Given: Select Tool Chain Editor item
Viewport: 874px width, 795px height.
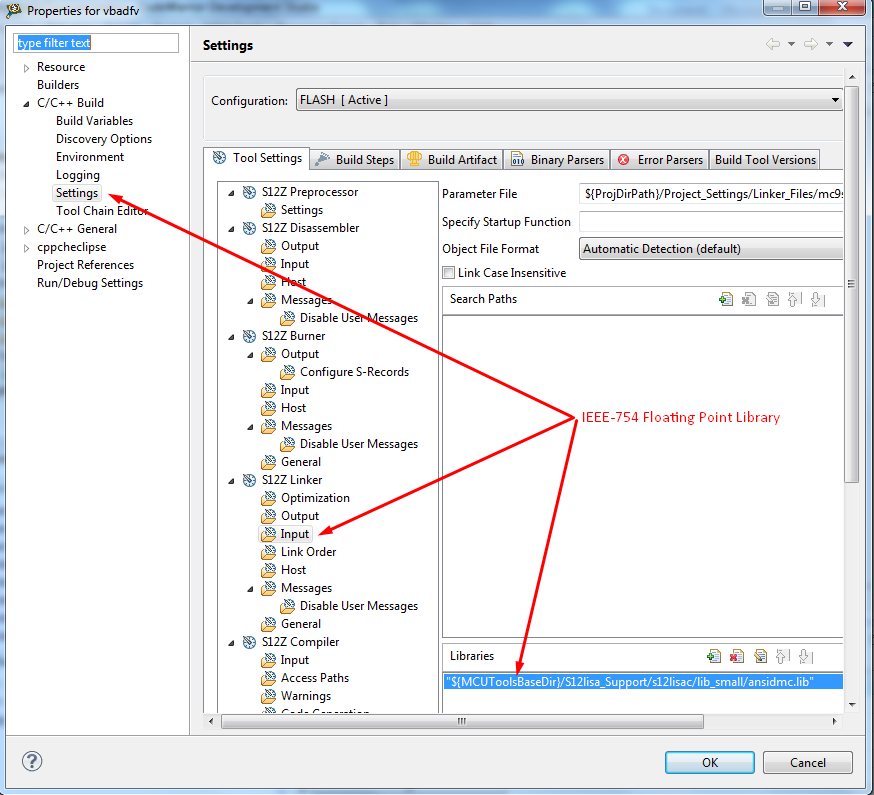Looking at the screenshot, I should click(x=102, y=211).
